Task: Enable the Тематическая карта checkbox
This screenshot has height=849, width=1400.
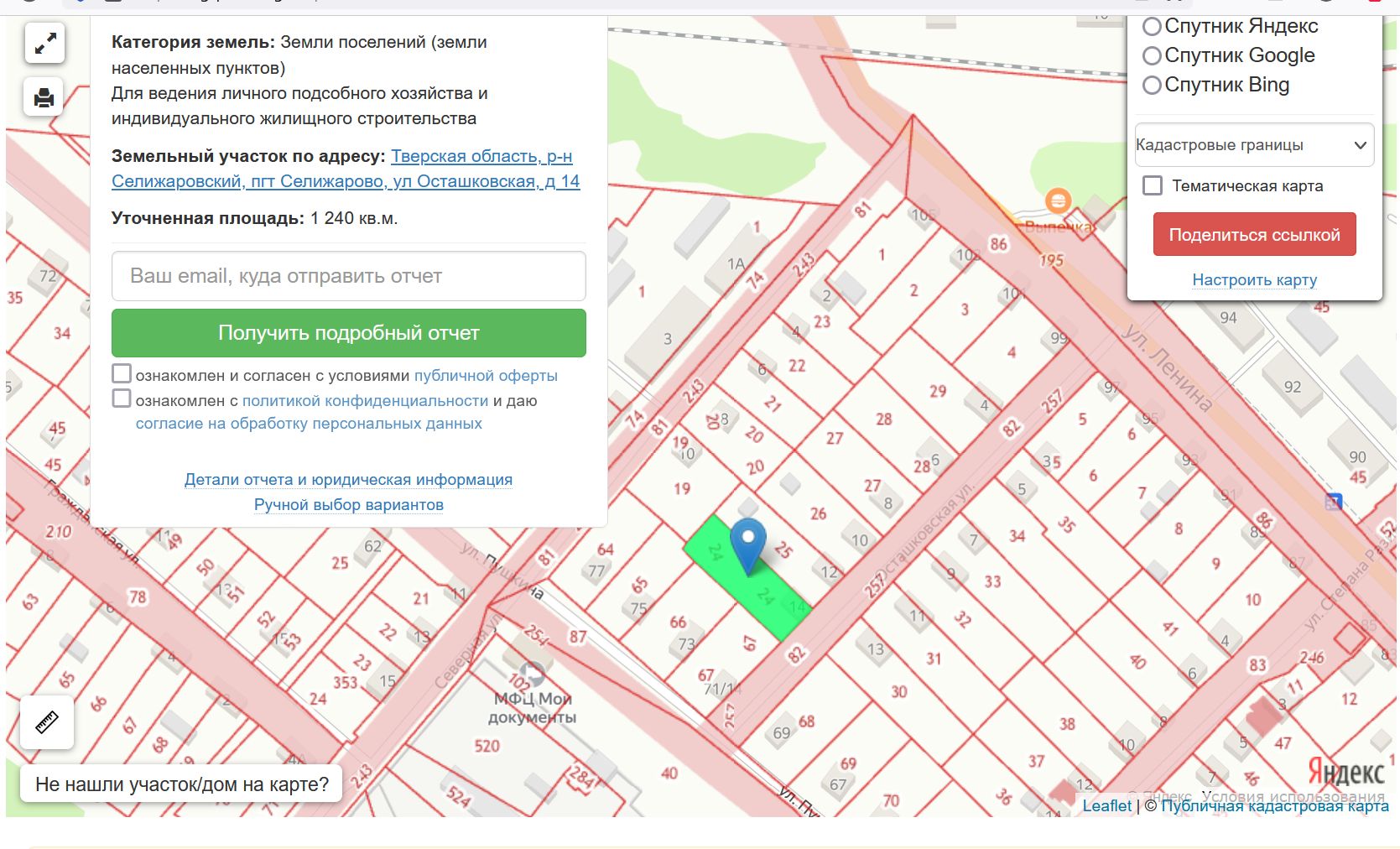Action: (1153, 185)
